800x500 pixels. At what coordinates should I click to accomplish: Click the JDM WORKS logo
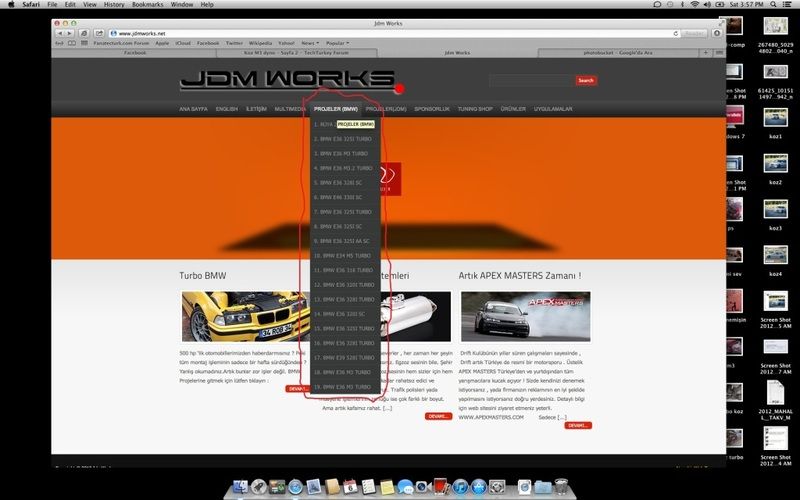(292, 81)
